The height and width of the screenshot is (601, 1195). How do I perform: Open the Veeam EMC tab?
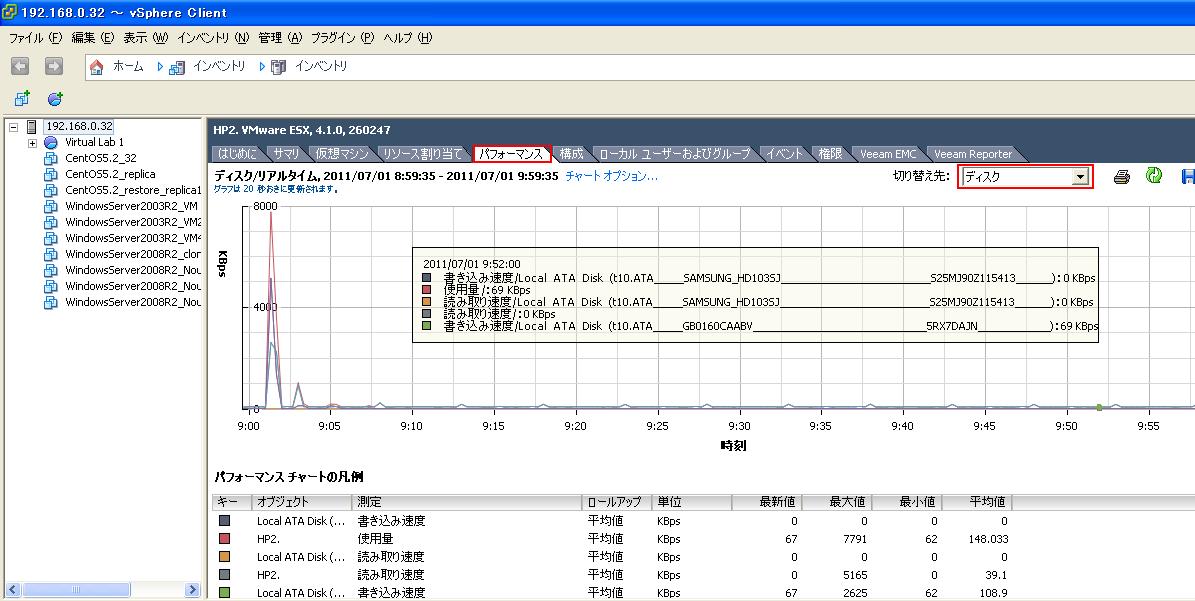tap(888, 154)
